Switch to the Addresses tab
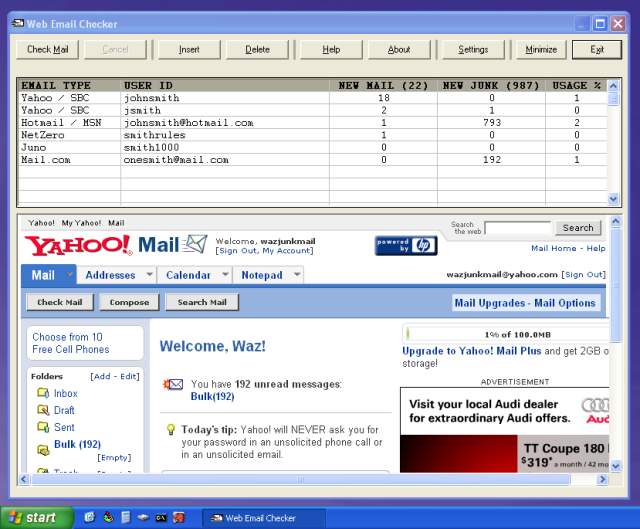The height and width of the screenshot is (529, 640). pyautogui.click(x=110, y=275)
